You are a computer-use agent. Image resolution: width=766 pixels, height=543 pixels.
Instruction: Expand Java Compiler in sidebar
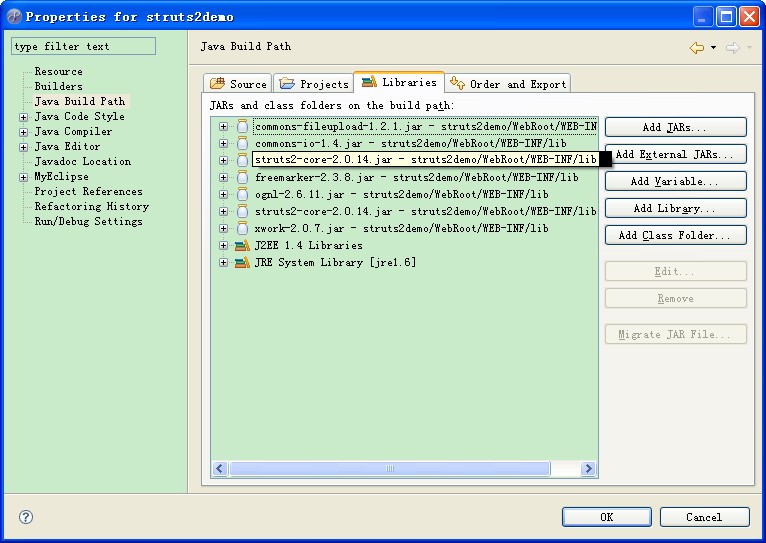point(23,132)
